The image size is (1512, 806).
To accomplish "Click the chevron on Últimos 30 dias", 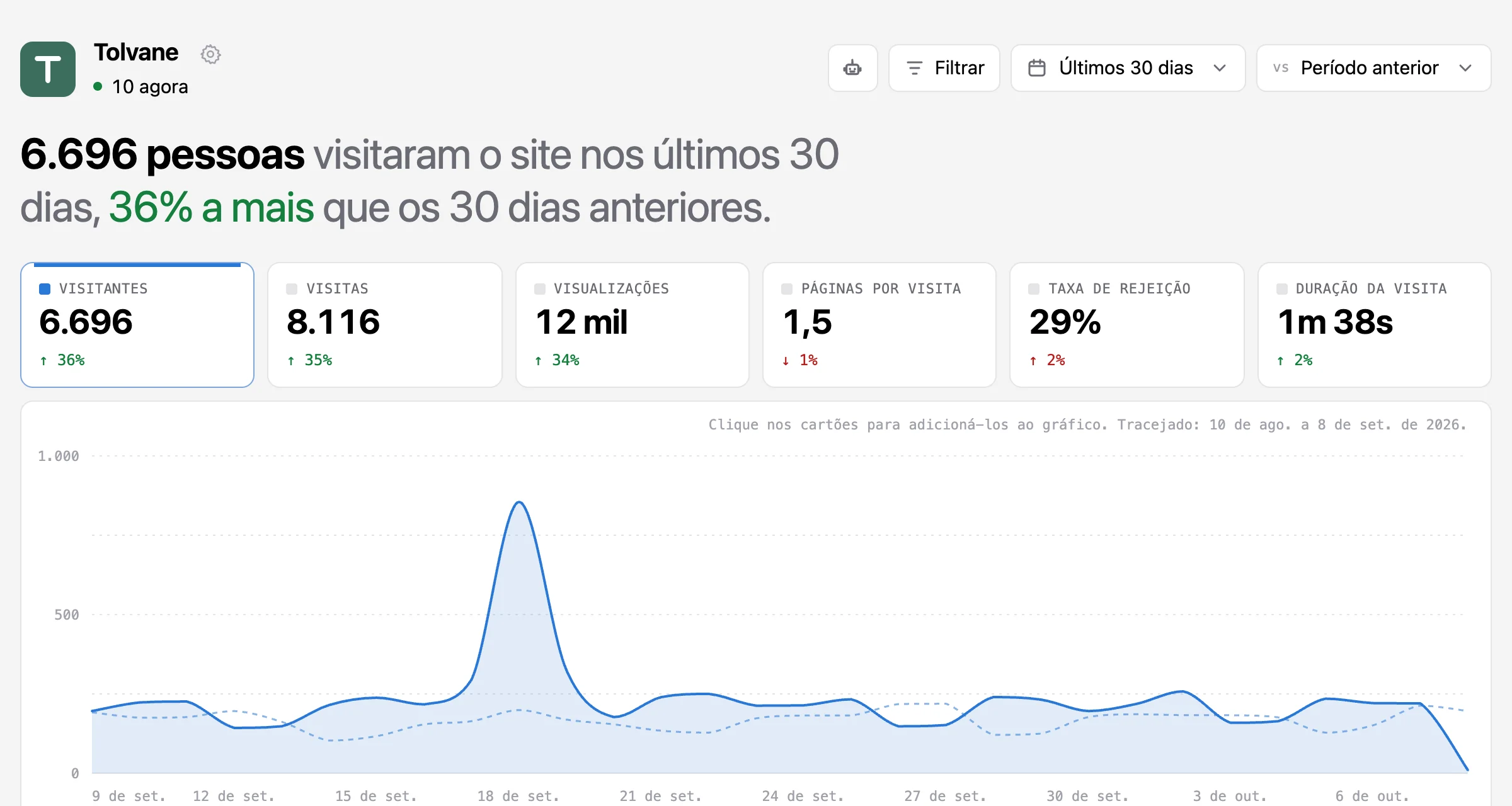I will (1220, 68).
